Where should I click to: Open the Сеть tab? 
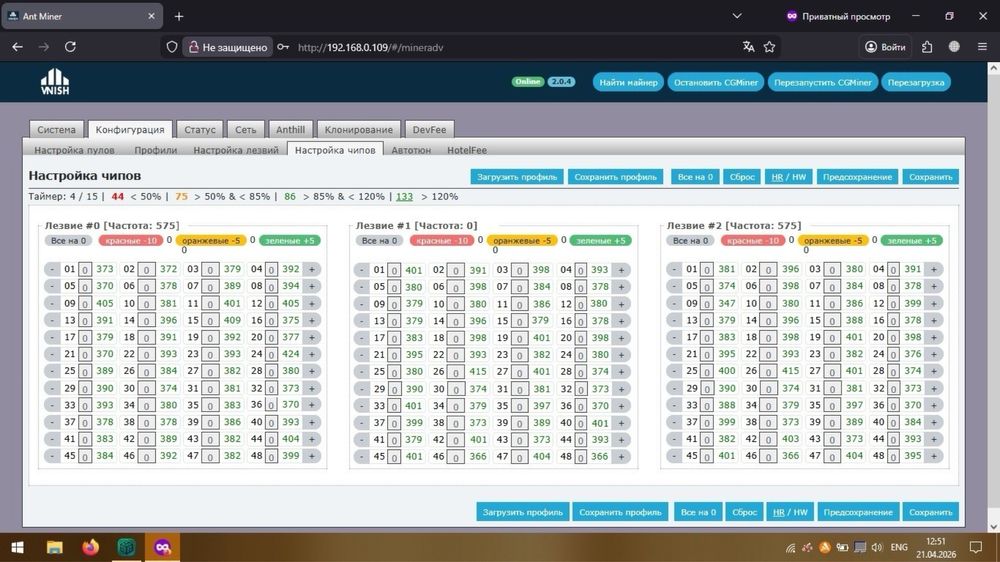246,129
